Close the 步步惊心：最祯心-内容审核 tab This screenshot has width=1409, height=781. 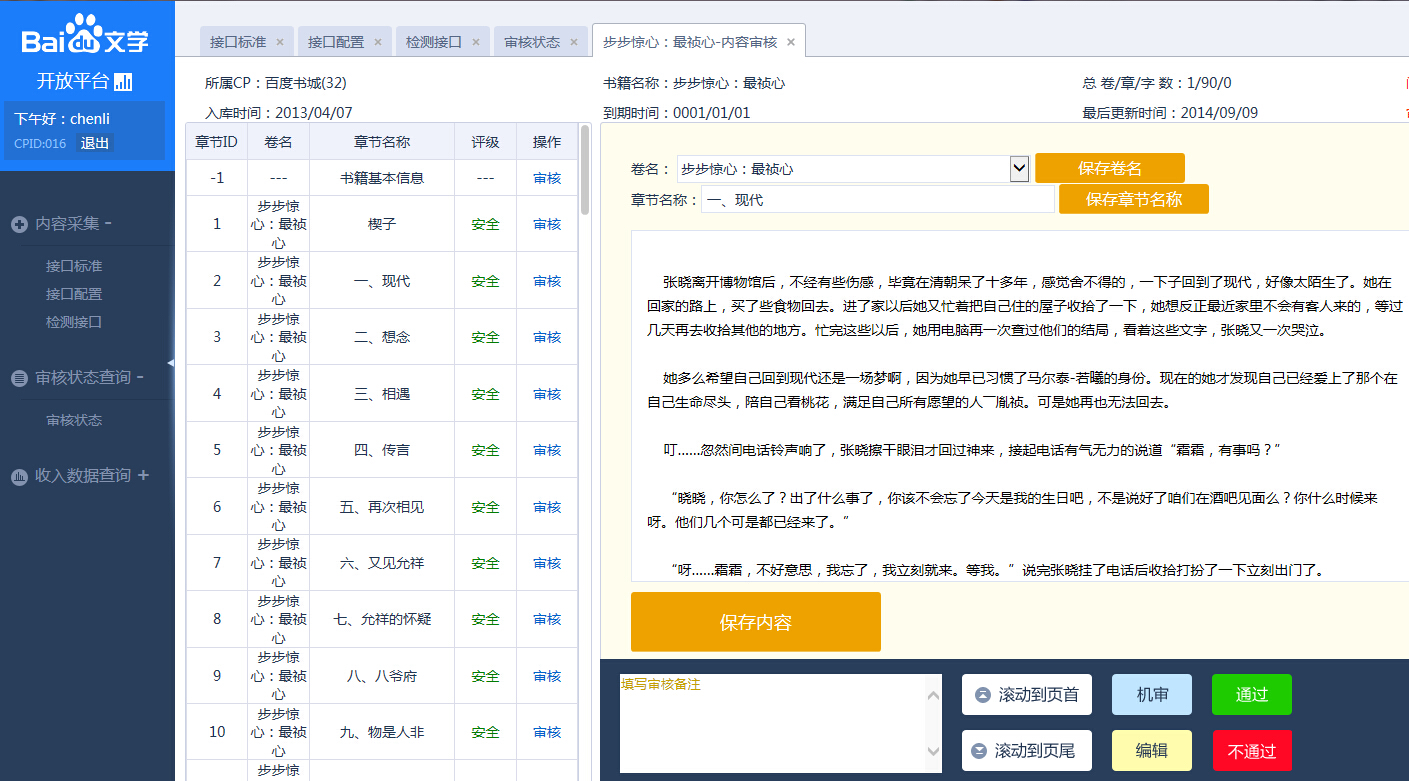(x=791, y=42)
